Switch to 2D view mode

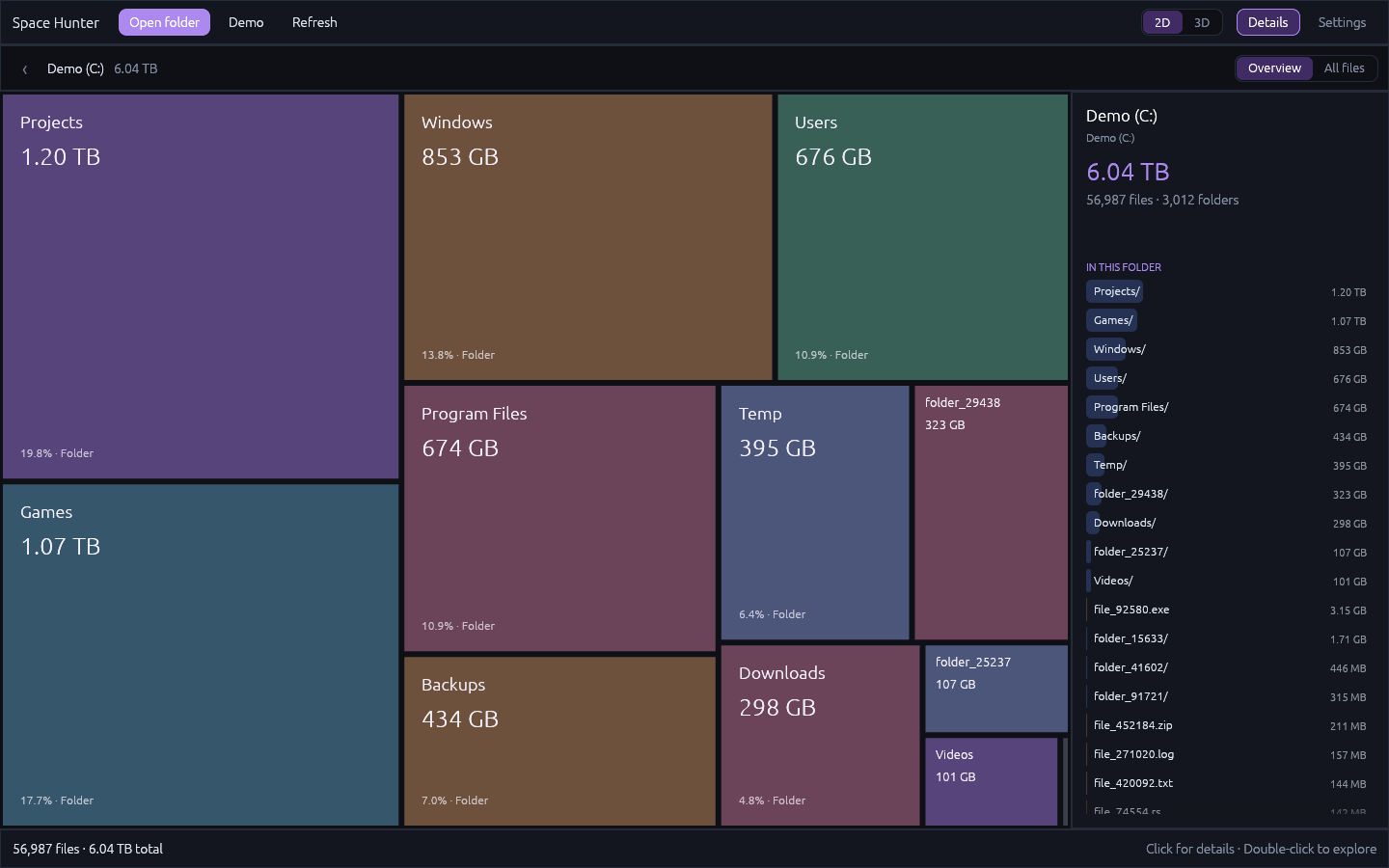[1162, 22]
